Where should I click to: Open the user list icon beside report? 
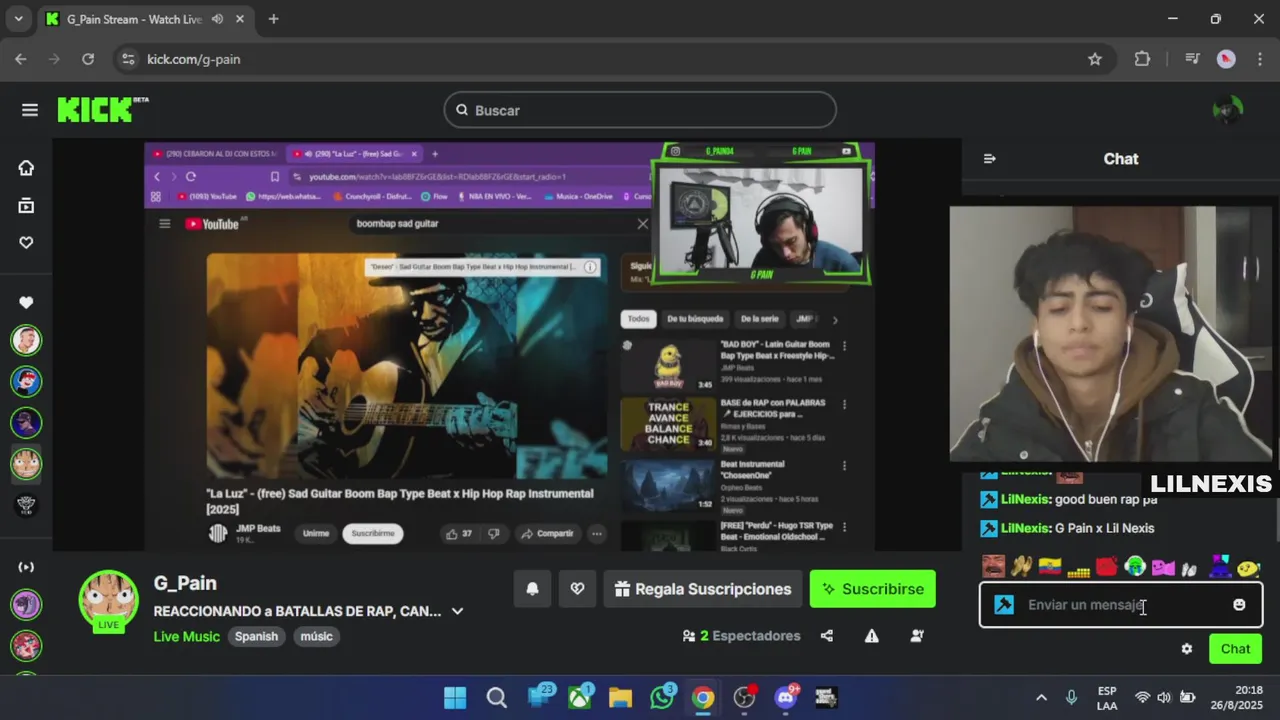tap(917, 636)
